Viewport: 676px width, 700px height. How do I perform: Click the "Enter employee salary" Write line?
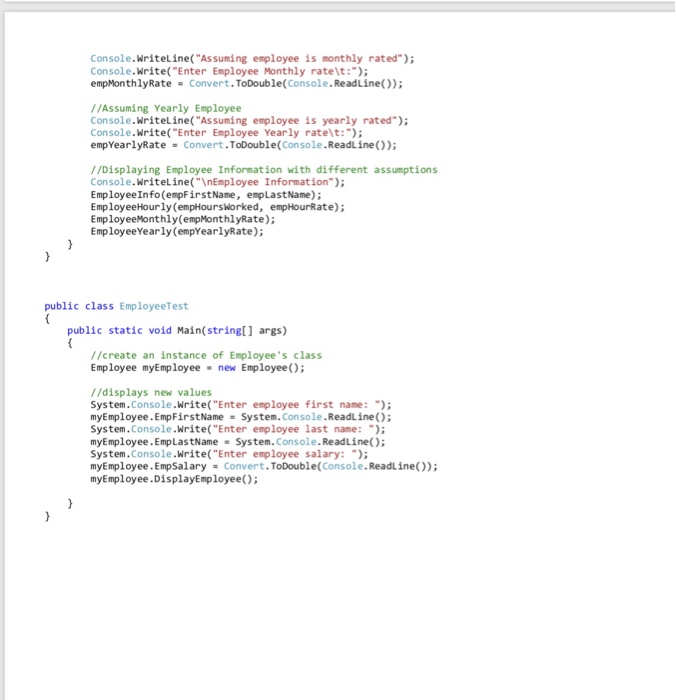coord(229,454)
